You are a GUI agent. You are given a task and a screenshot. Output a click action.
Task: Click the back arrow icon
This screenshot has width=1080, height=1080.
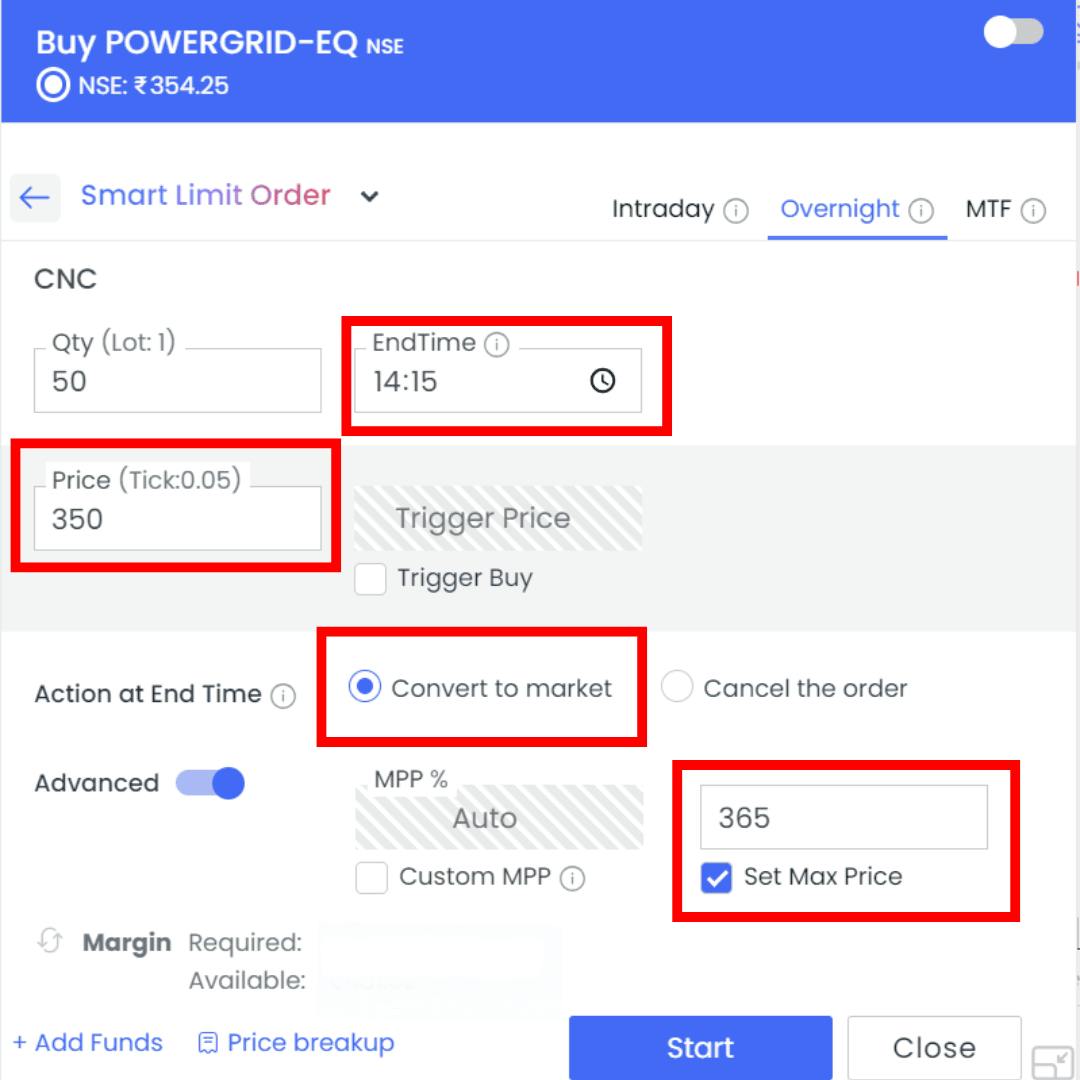pos(35,197)
